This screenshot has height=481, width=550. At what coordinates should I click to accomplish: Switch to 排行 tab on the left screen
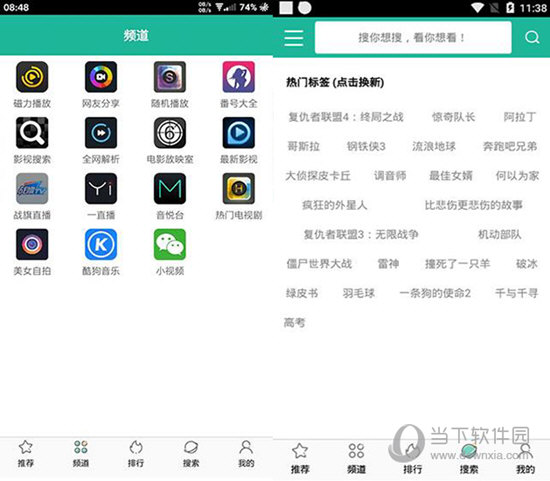136,454
